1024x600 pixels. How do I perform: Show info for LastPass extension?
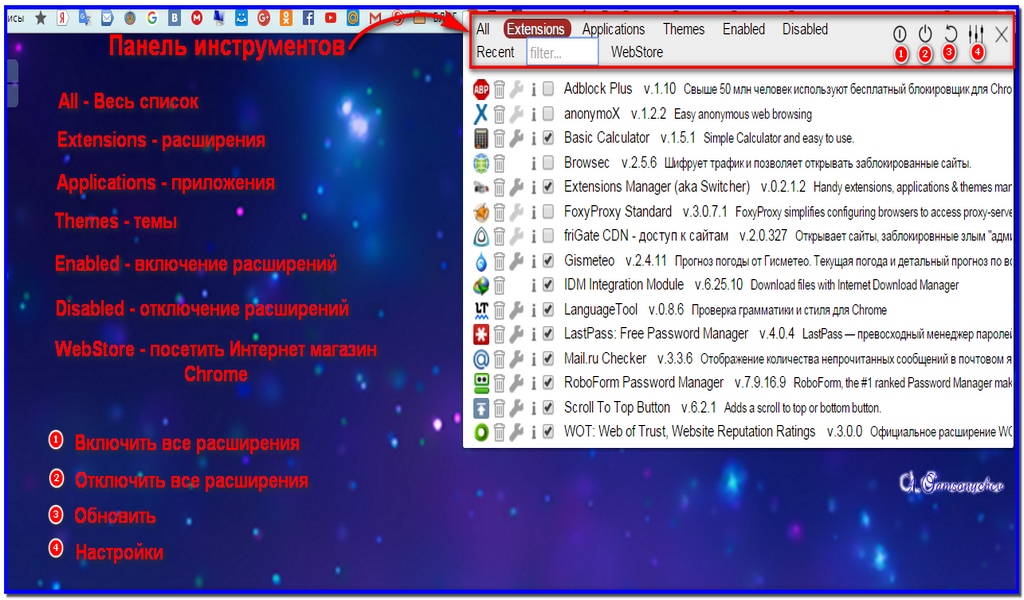tap(533, 334)
